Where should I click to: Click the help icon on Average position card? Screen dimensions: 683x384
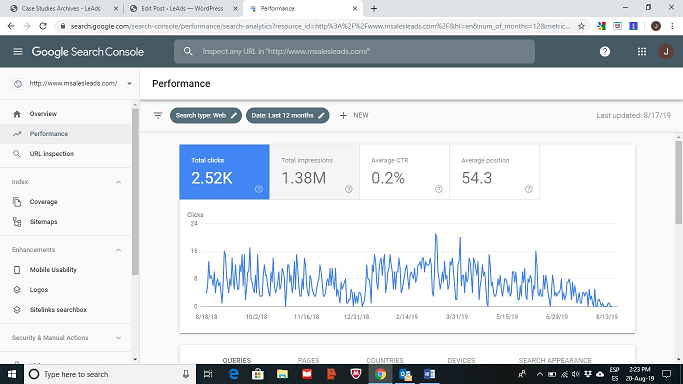point(528,189)
